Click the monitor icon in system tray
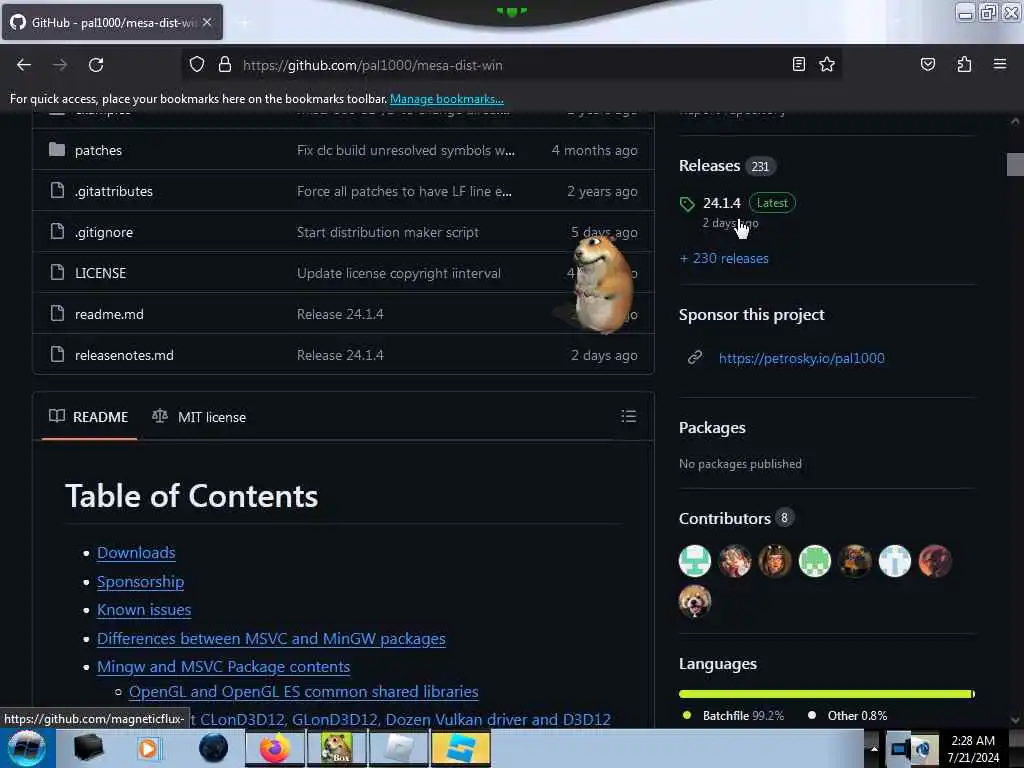Image resolution: width=1024 pixels, height=768 pixels. [x=899, y=749]
